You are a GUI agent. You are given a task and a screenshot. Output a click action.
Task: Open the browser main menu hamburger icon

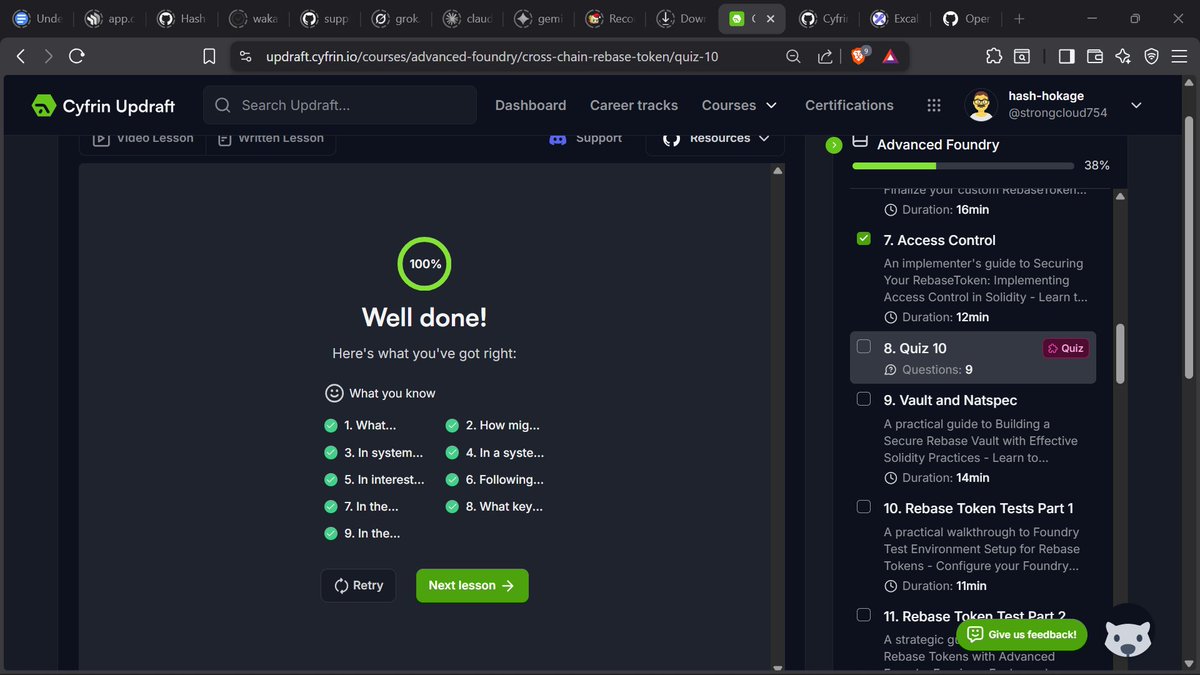(1179, 57)
